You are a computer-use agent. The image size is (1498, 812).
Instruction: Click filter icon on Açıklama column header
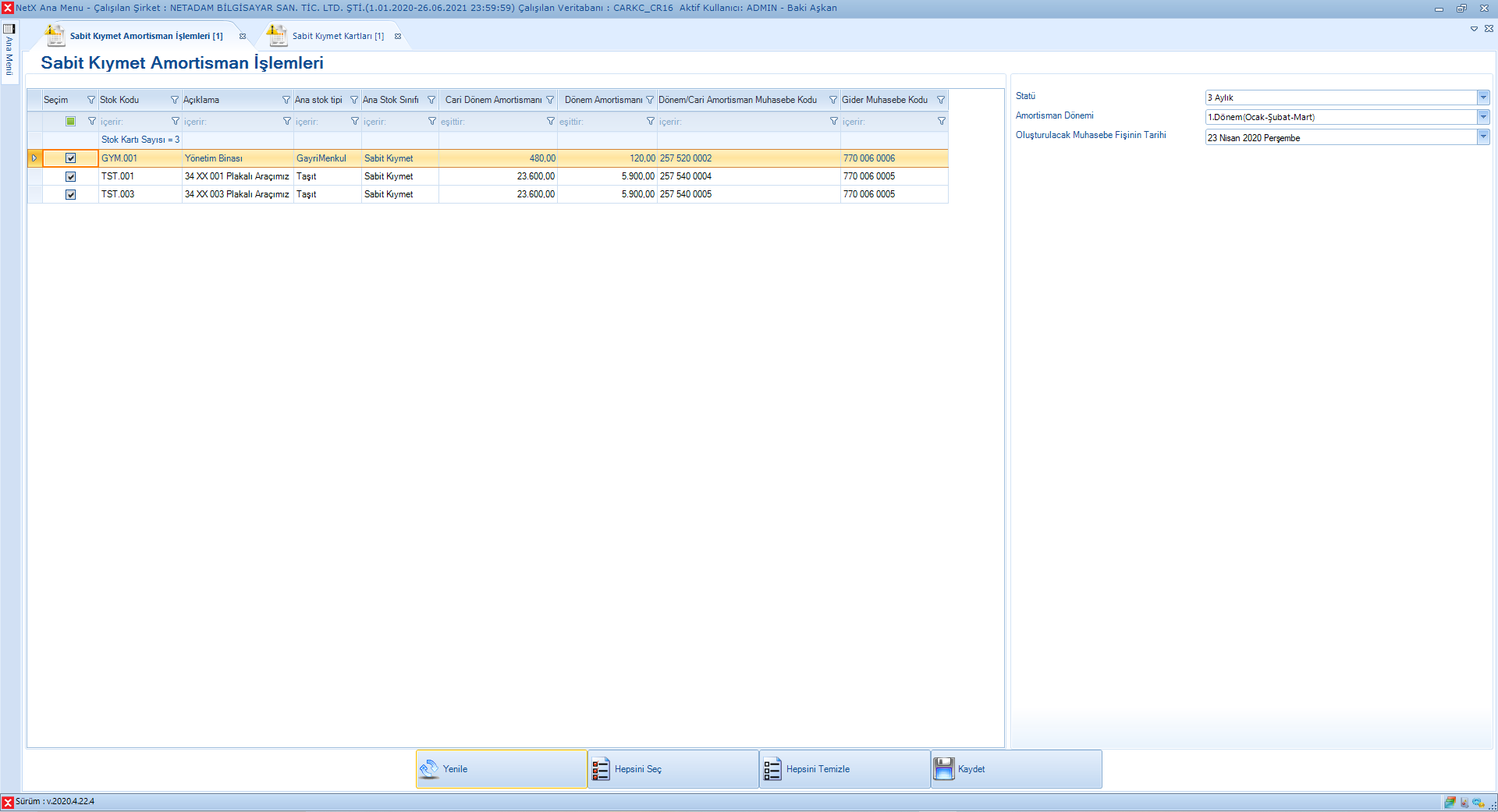click(286, 100)
